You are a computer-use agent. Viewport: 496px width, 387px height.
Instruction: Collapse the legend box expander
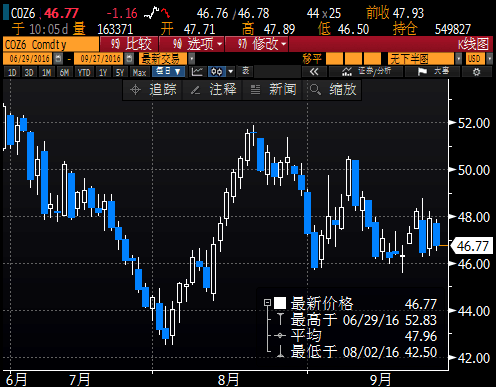[x=267, y=303]
